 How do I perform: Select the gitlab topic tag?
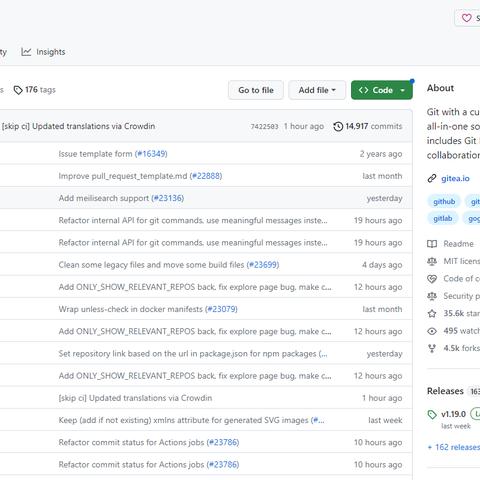pos(443,219)
